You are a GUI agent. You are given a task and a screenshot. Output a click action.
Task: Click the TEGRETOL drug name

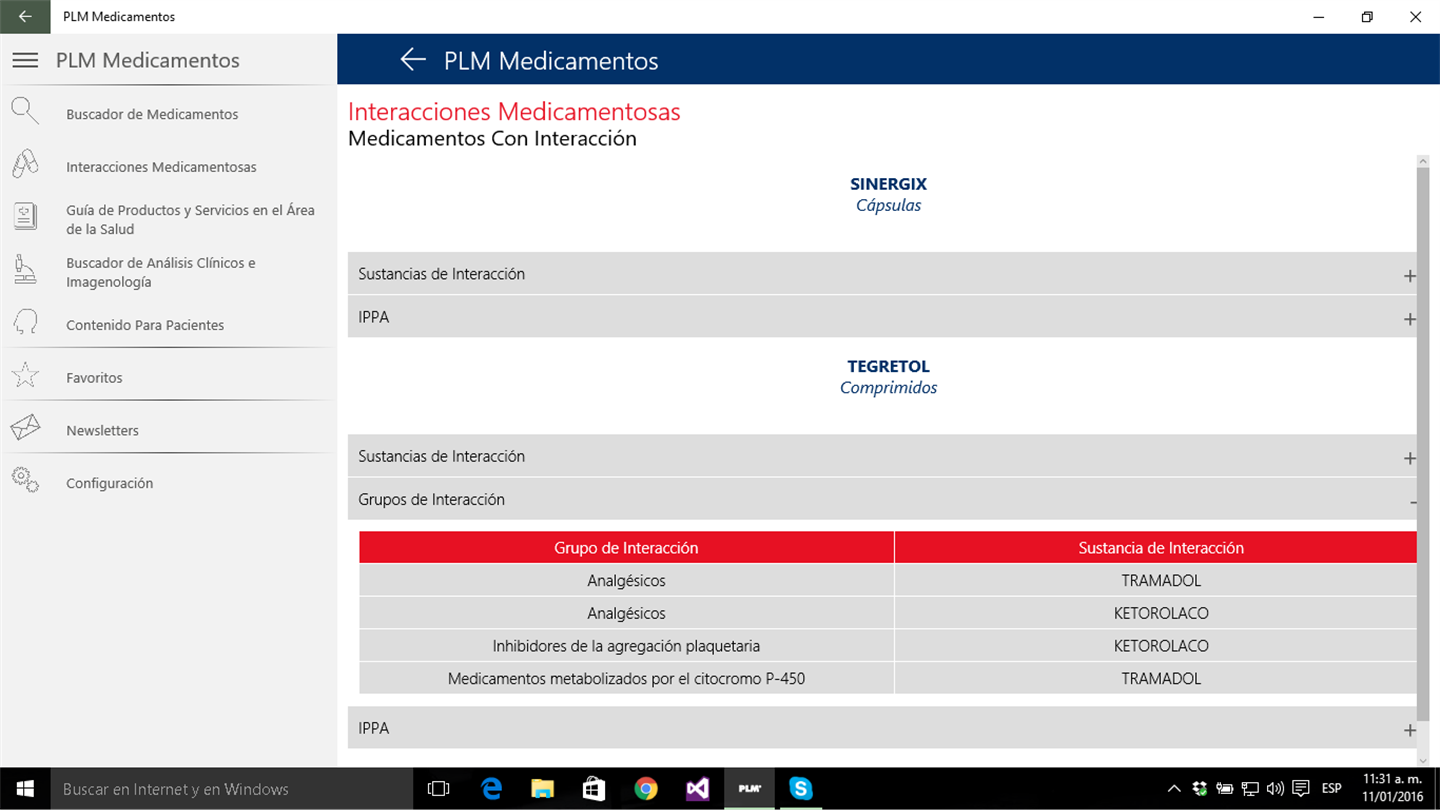point(888,366)
